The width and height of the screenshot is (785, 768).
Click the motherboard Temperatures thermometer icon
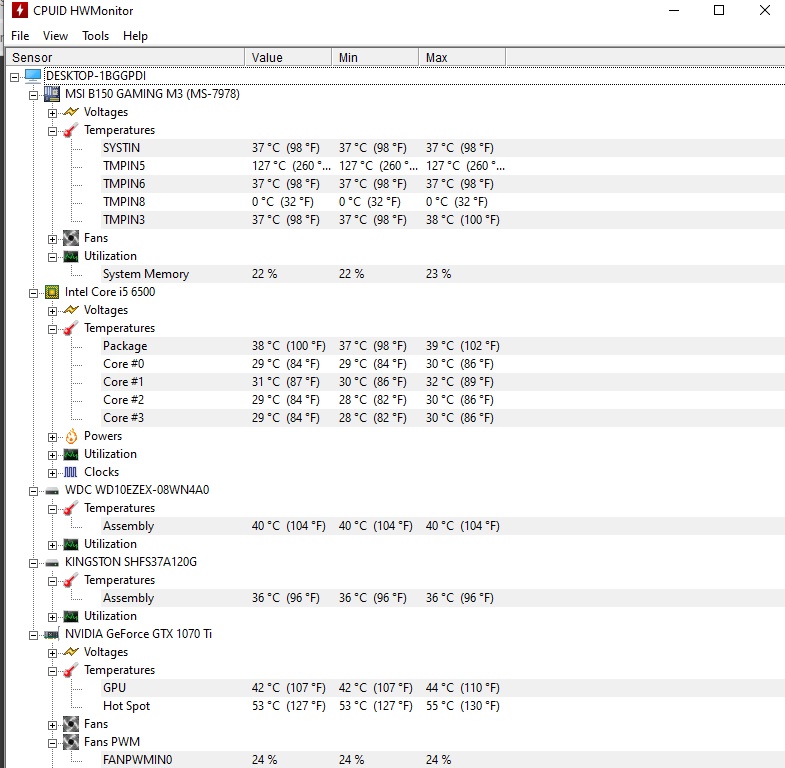click(71, 130)
